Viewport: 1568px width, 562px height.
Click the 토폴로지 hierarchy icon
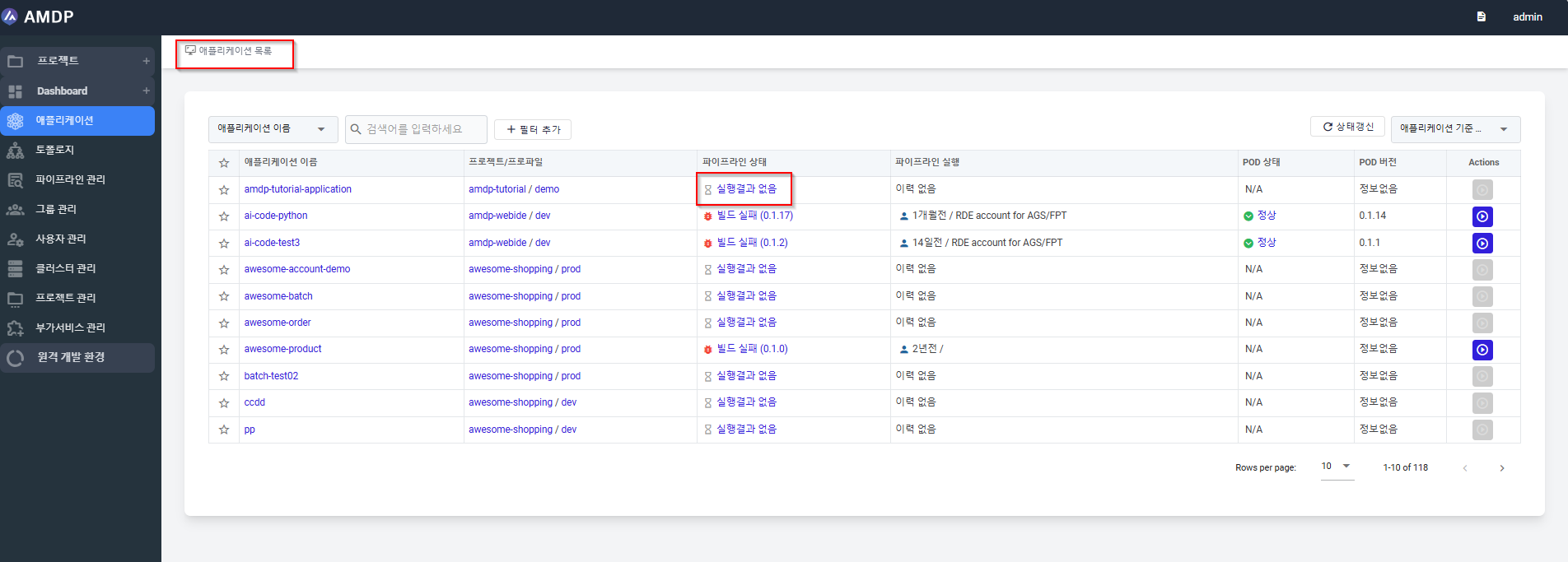[x=15, y=150]
